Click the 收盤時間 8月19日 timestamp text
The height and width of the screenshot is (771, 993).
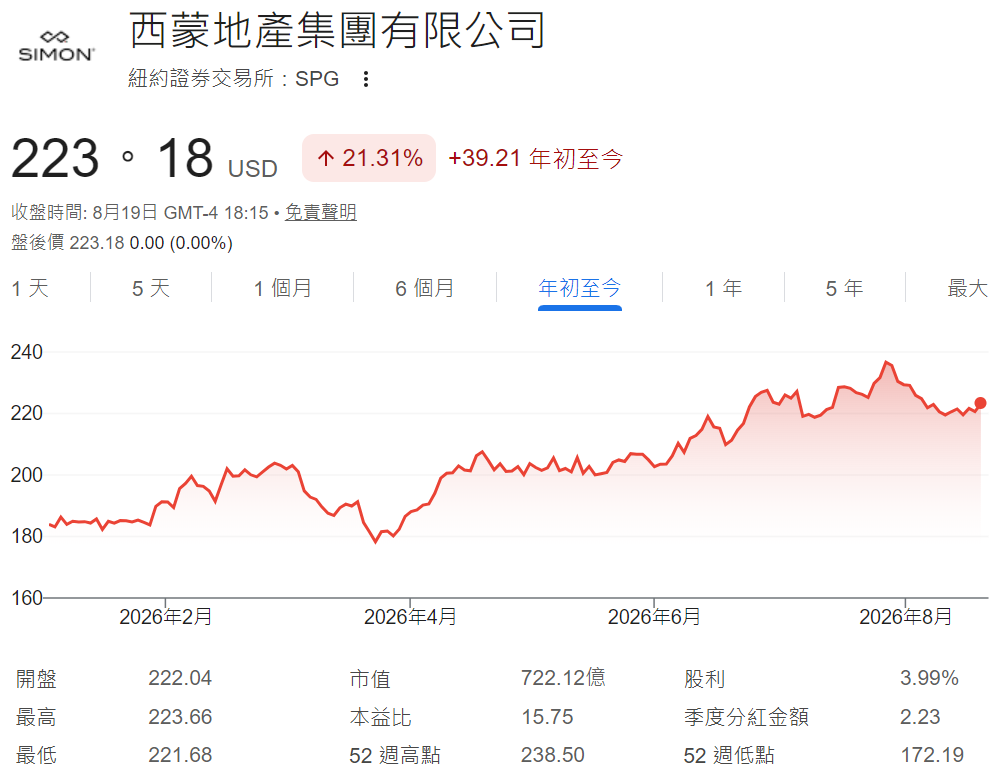[139, 212]
